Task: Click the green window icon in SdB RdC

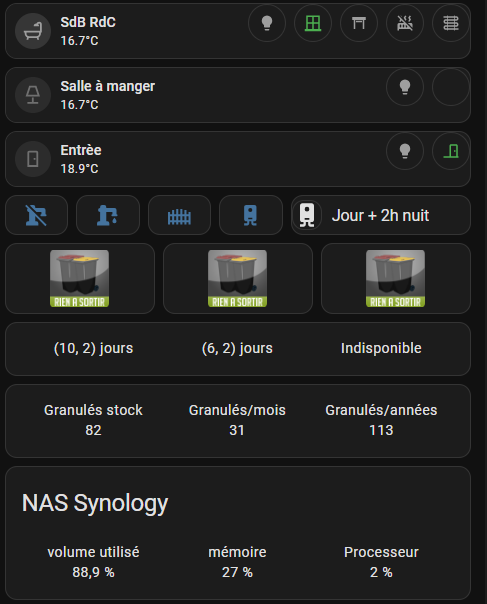Action: click(313, 23)
